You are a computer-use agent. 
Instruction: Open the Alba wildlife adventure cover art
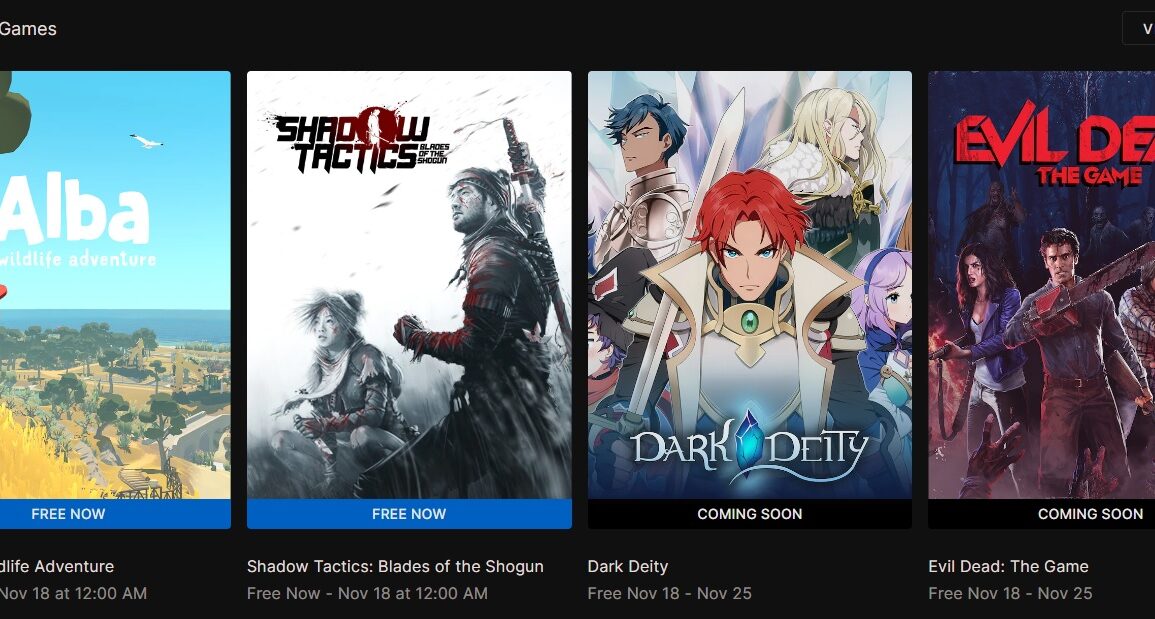[x=115, y=284]
